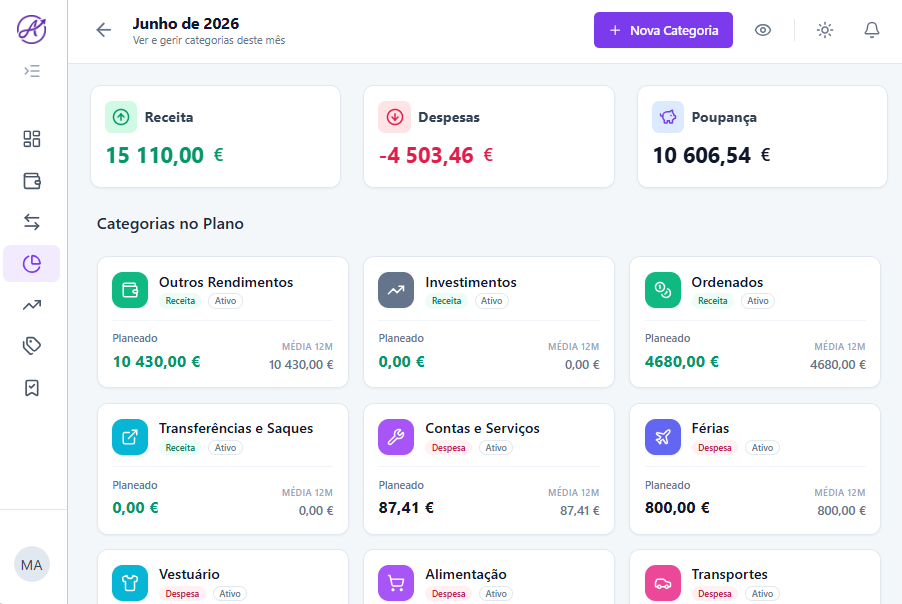Open reports via the trend line icon
Image resolution: width=902 pixels, height=604 pixels.
pyautogui.click(x=31, y=304)
